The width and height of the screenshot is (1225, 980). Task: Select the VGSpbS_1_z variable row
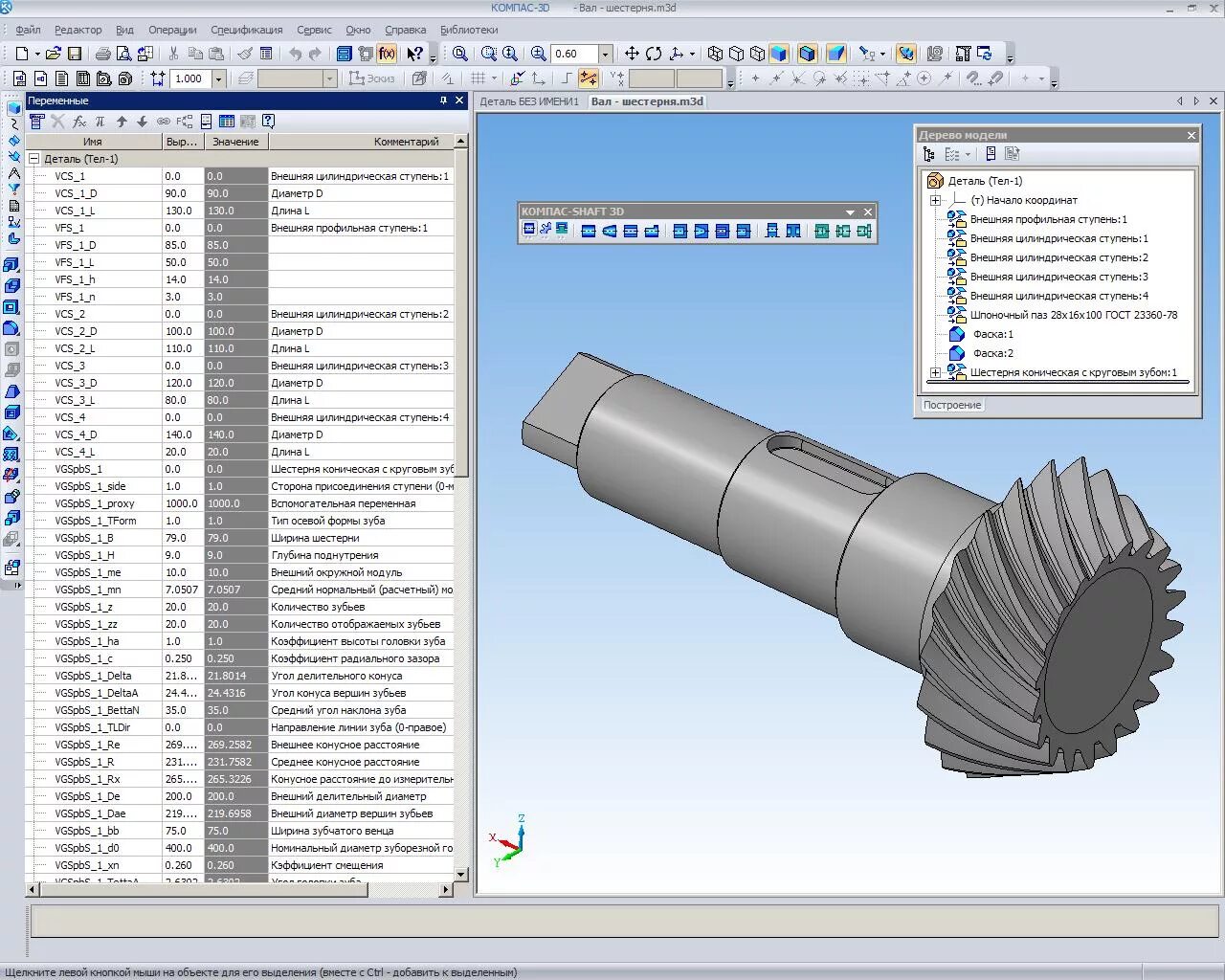coord(239,607)
